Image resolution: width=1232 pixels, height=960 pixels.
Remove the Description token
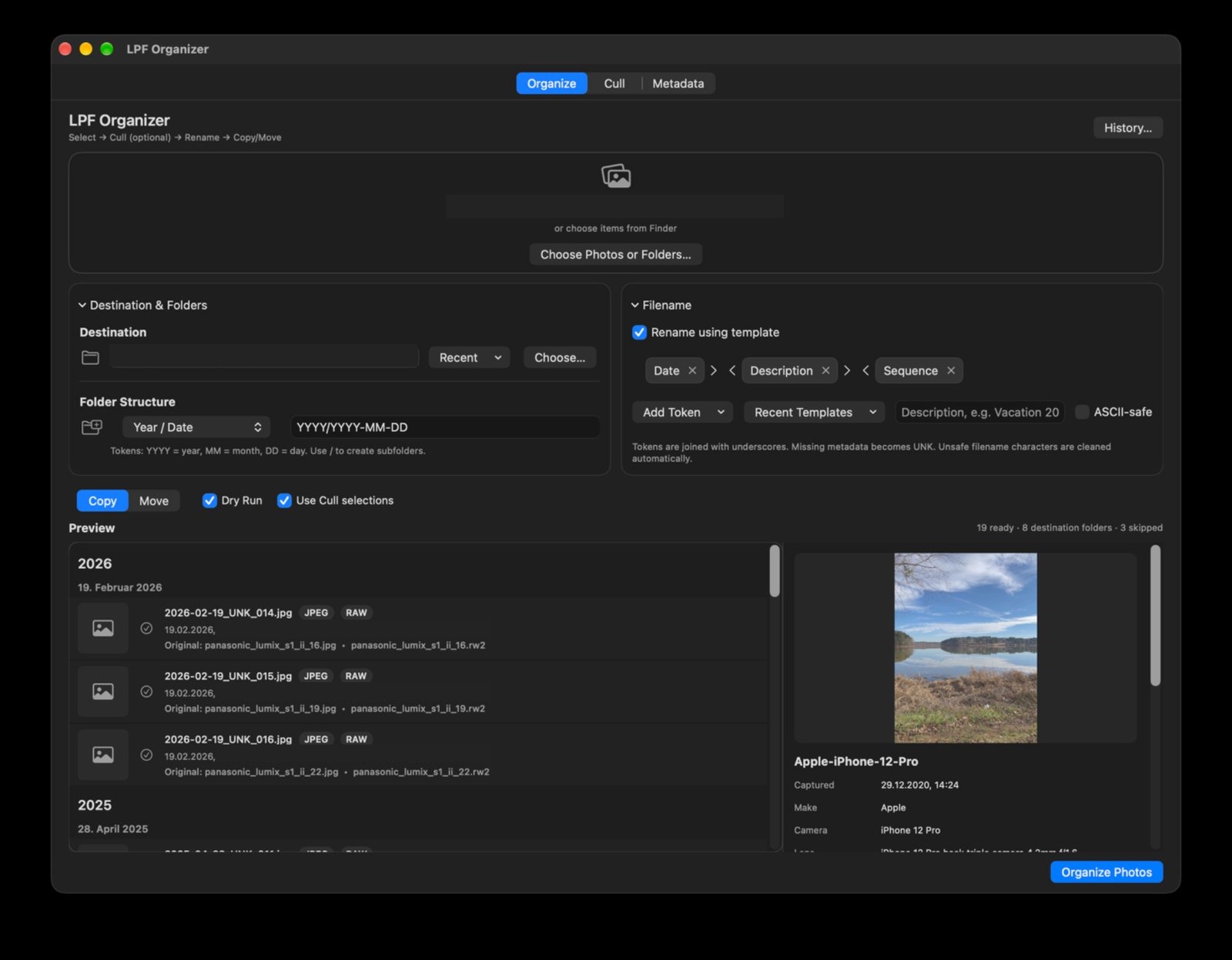[825, 370]
